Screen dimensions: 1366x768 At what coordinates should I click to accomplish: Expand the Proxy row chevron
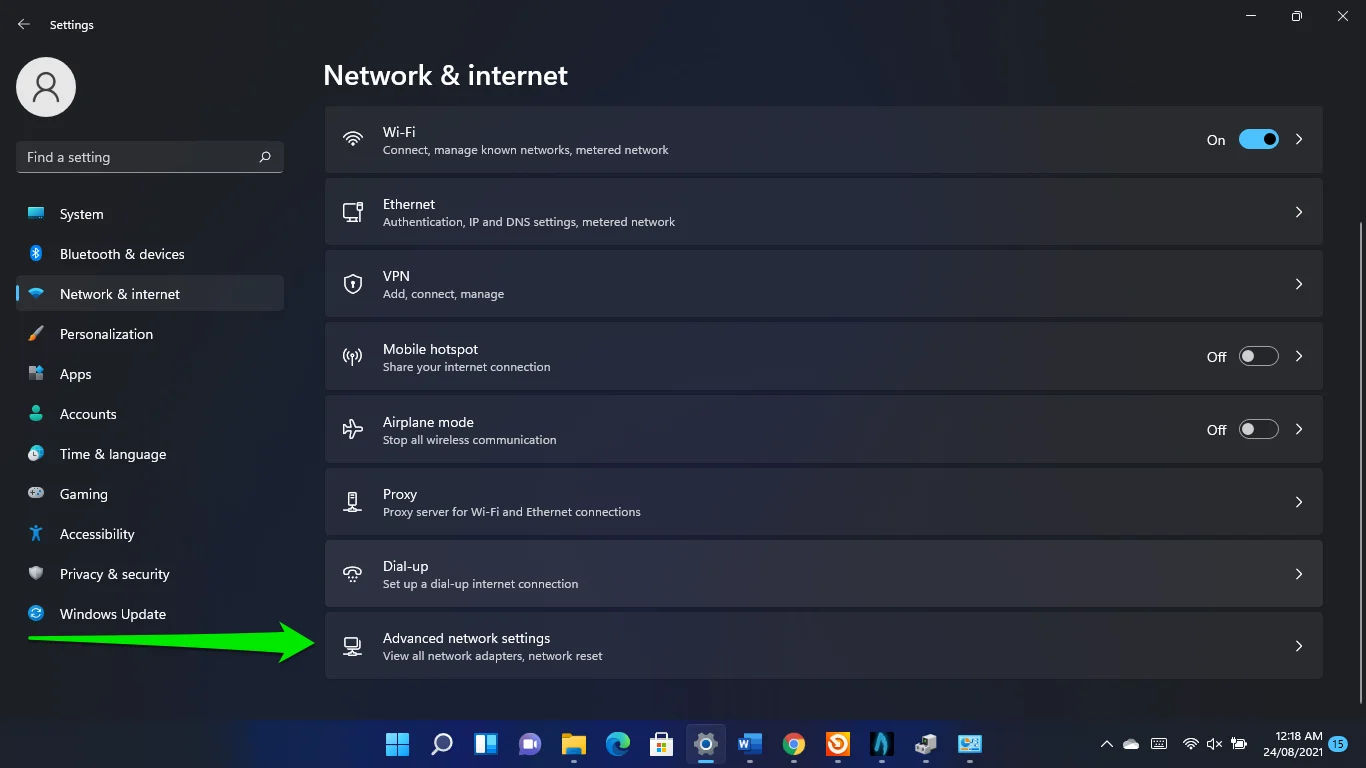(x=1299, y=502)
